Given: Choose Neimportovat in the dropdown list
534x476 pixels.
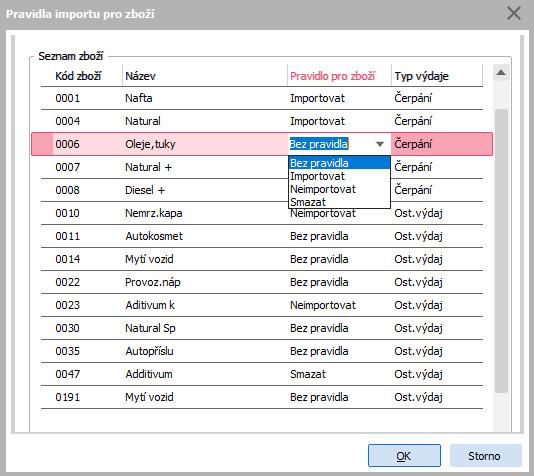Looking at the screenshot, I should [339, 189].
